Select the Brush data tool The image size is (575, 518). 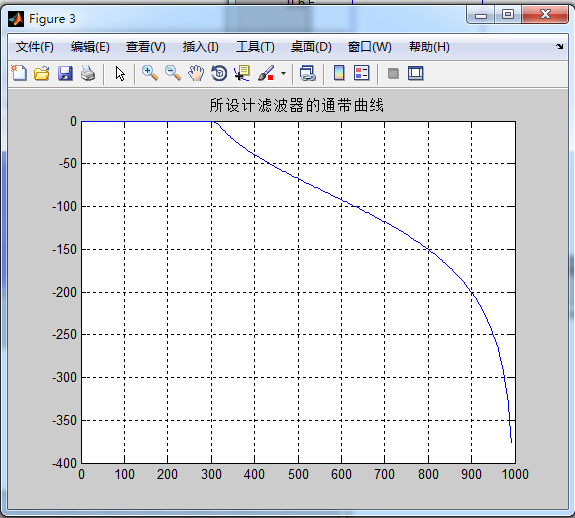click(266, 73)
